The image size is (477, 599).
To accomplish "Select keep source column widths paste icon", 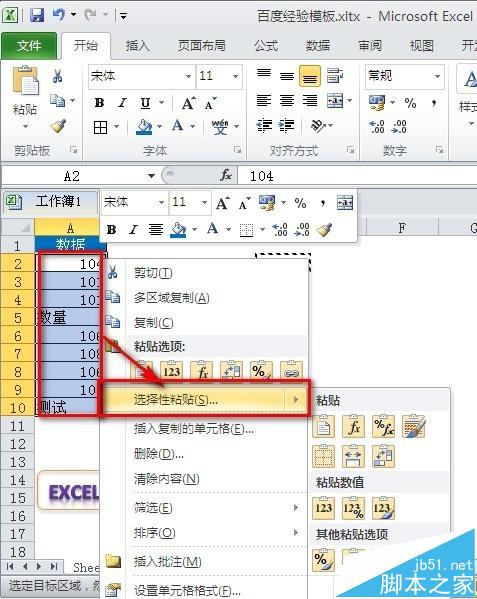I will pos(353,456).
